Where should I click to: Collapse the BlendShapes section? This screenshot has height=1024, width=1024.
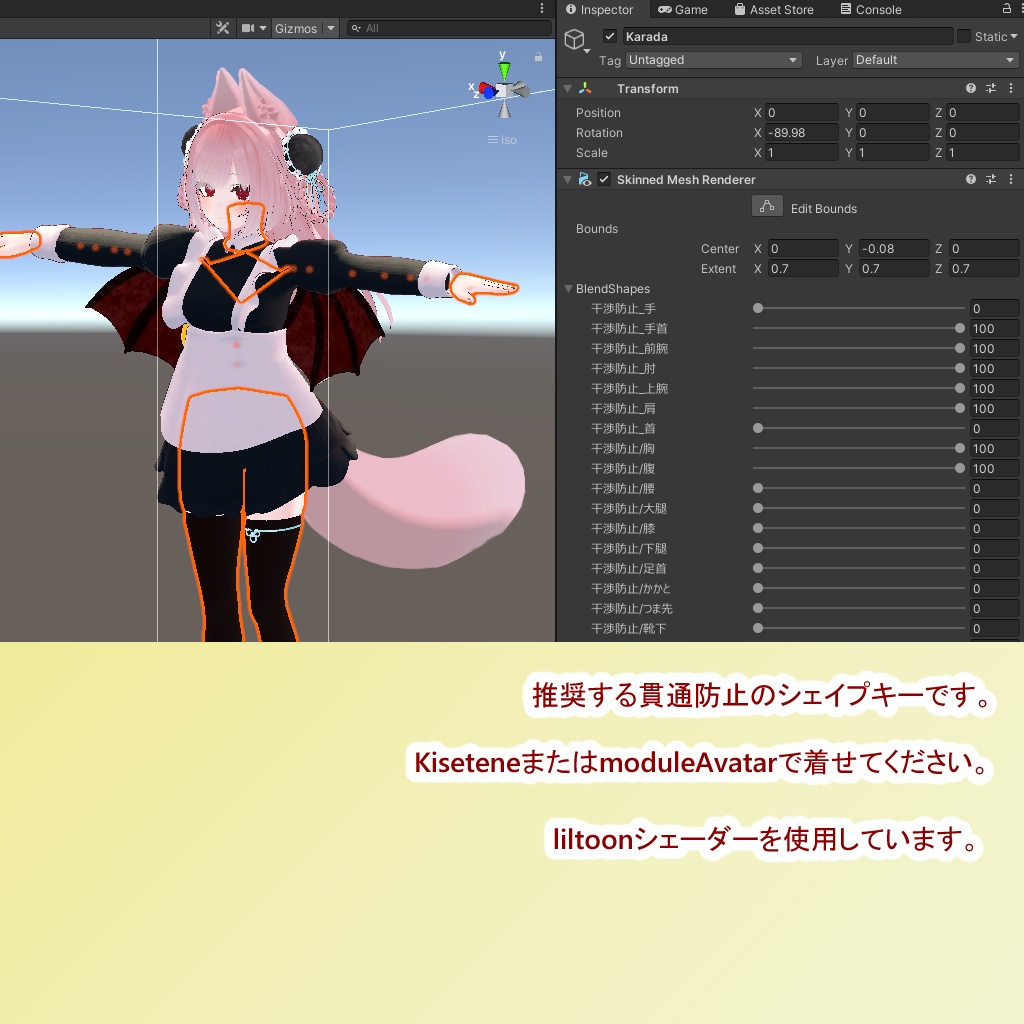coord(568,288)
